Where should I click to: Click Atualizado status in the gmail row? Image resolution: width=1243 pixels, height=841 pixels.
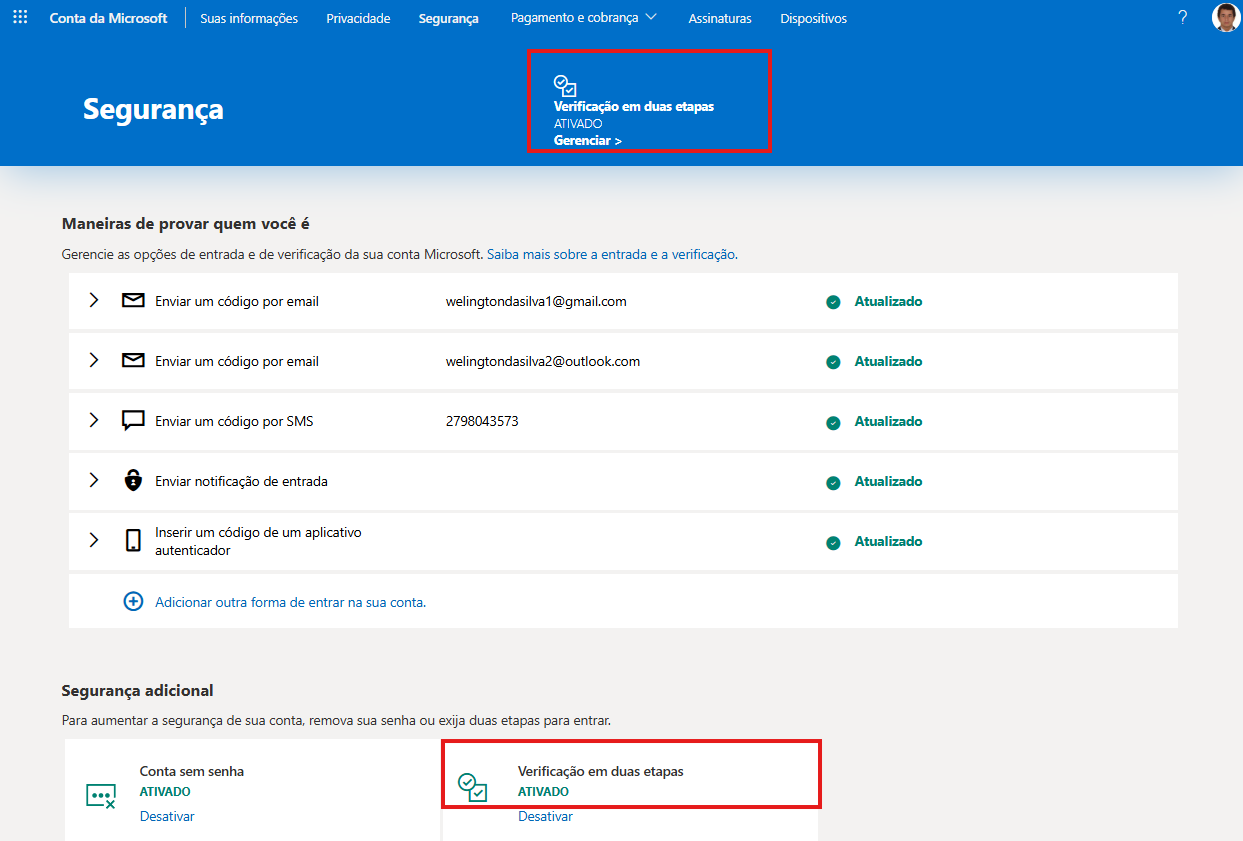tap(888, 301)
